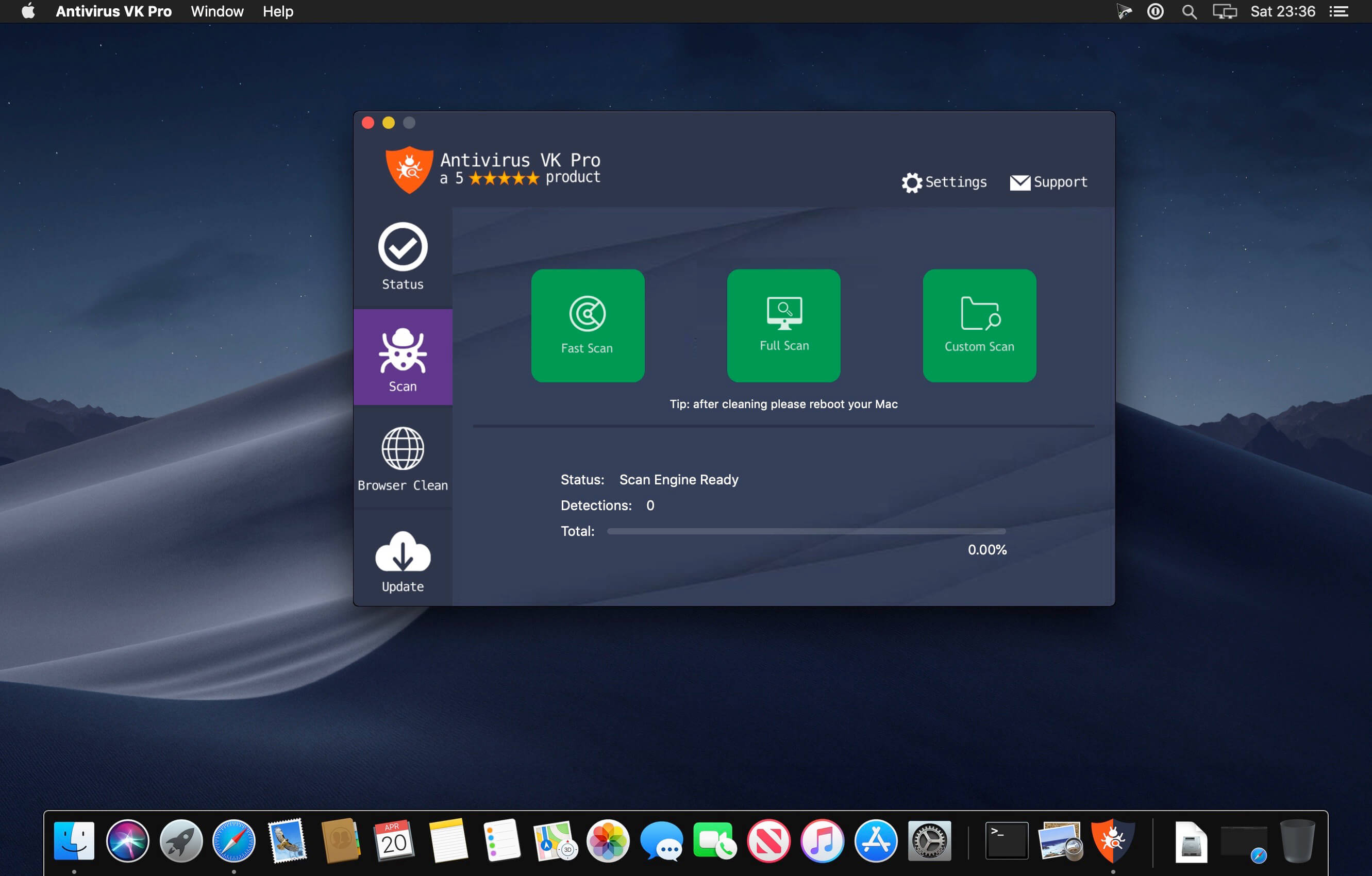
Task: Open Terminal from the Dock
Action: tap(1007, 840)
